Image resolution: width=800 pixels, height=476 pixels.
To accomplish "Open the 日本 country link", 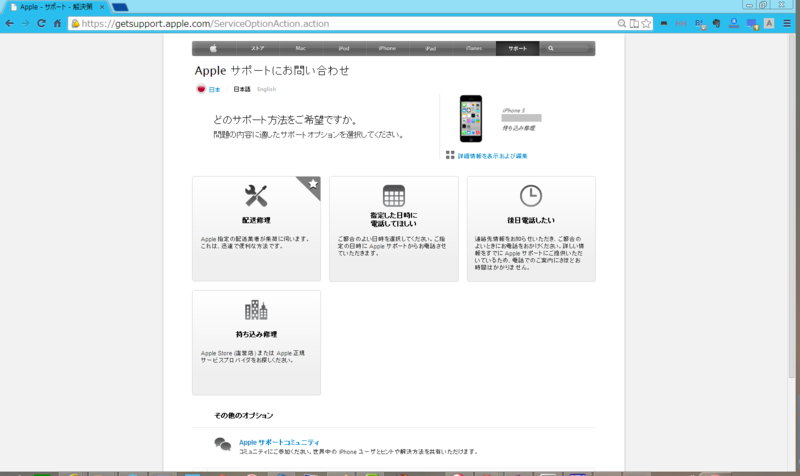I will [x=214, y=89].
